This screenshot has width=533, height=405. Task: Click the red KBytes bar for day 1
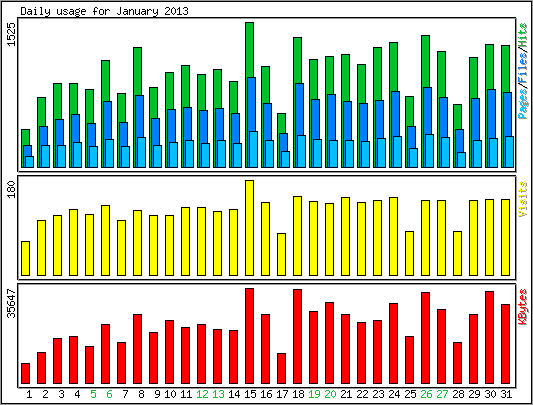tap(25, 373)
